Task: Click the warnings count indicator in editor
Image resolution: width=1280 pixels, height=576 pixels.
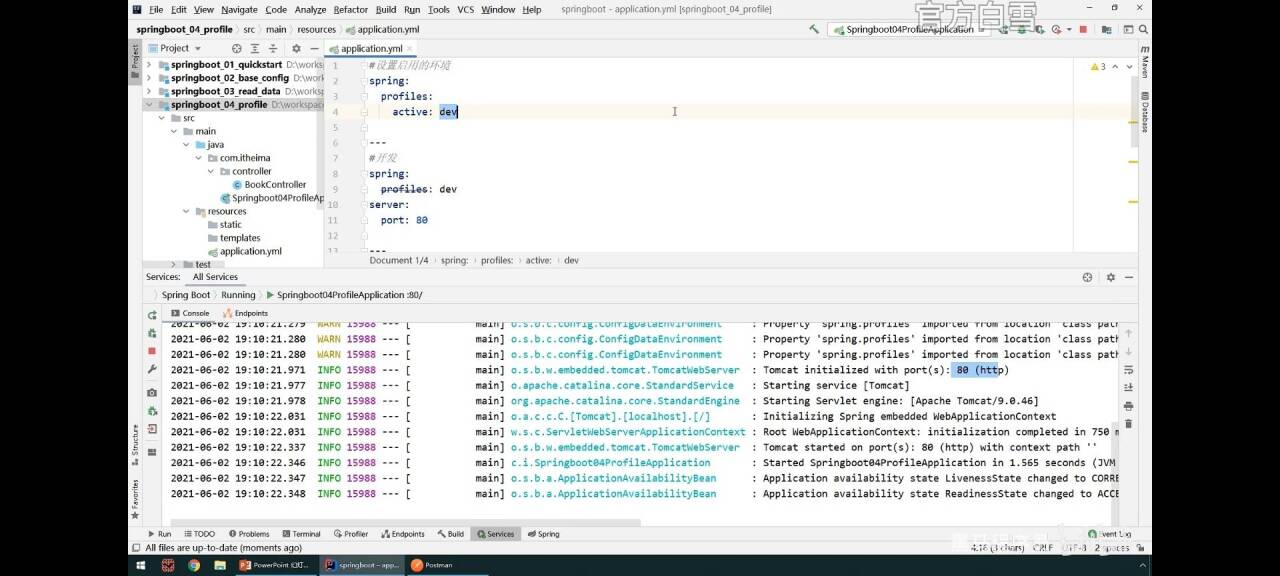Action: (x=1098, y=66)
